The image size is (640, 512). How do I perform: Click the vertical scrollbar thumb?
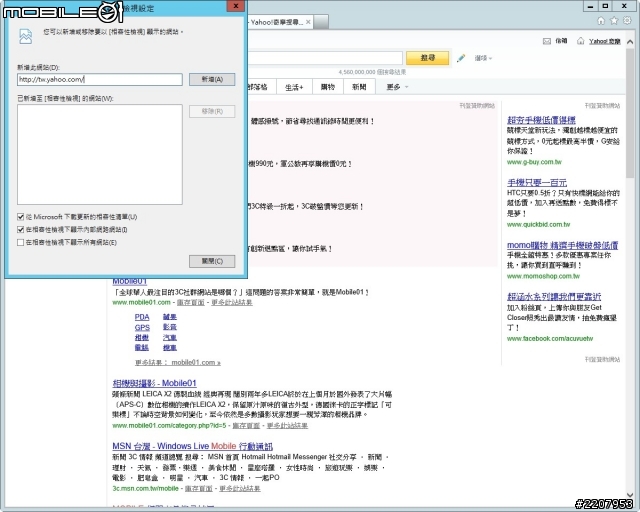630,114
